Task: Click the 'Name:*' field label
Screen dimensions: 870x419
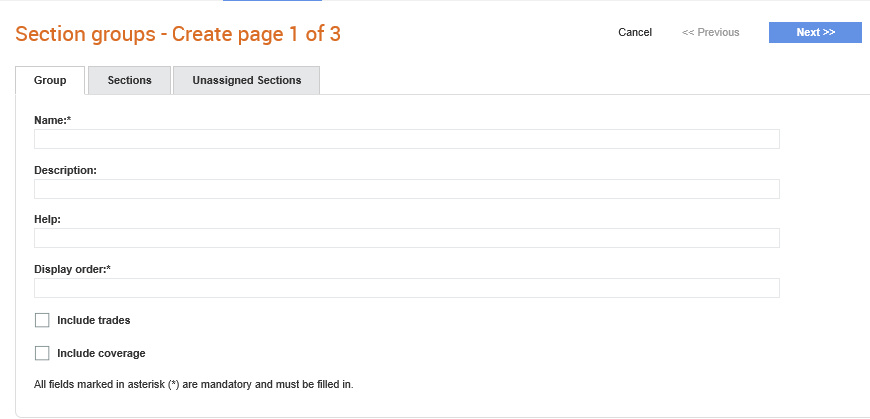Action: pos(53,120)
